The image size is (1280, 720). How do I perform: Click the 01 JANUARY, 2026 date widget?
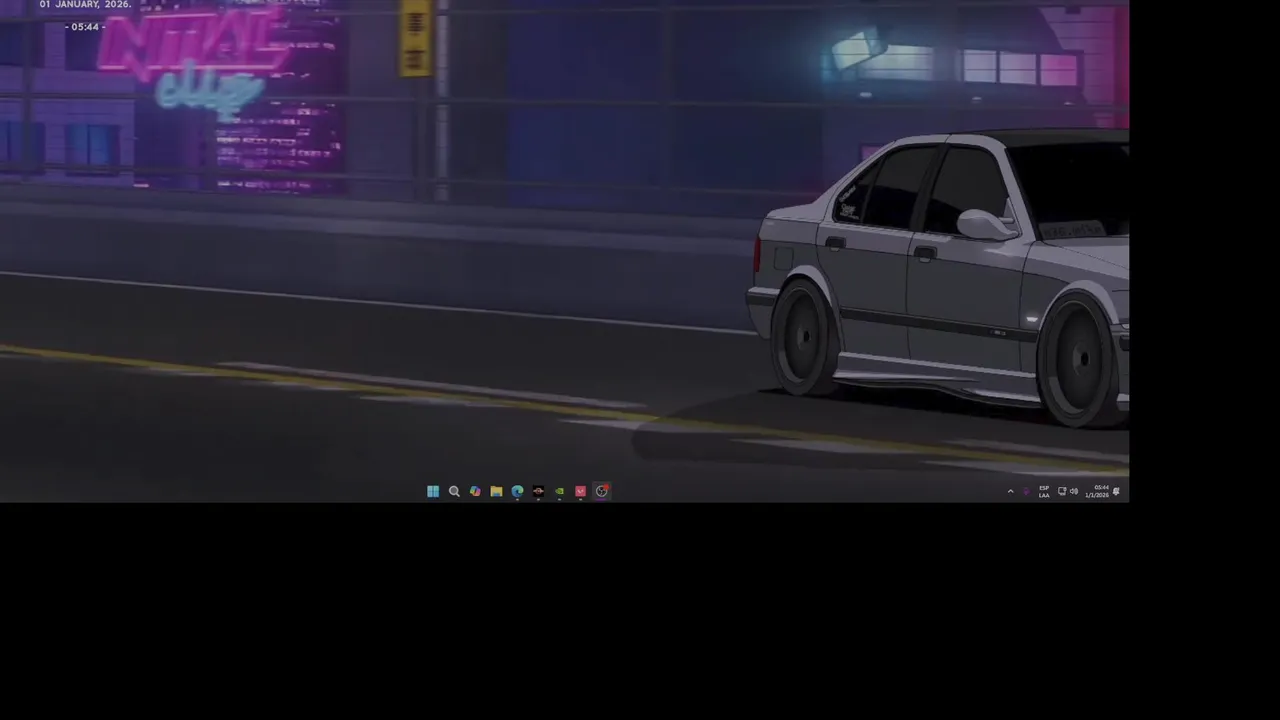(85, 5)
